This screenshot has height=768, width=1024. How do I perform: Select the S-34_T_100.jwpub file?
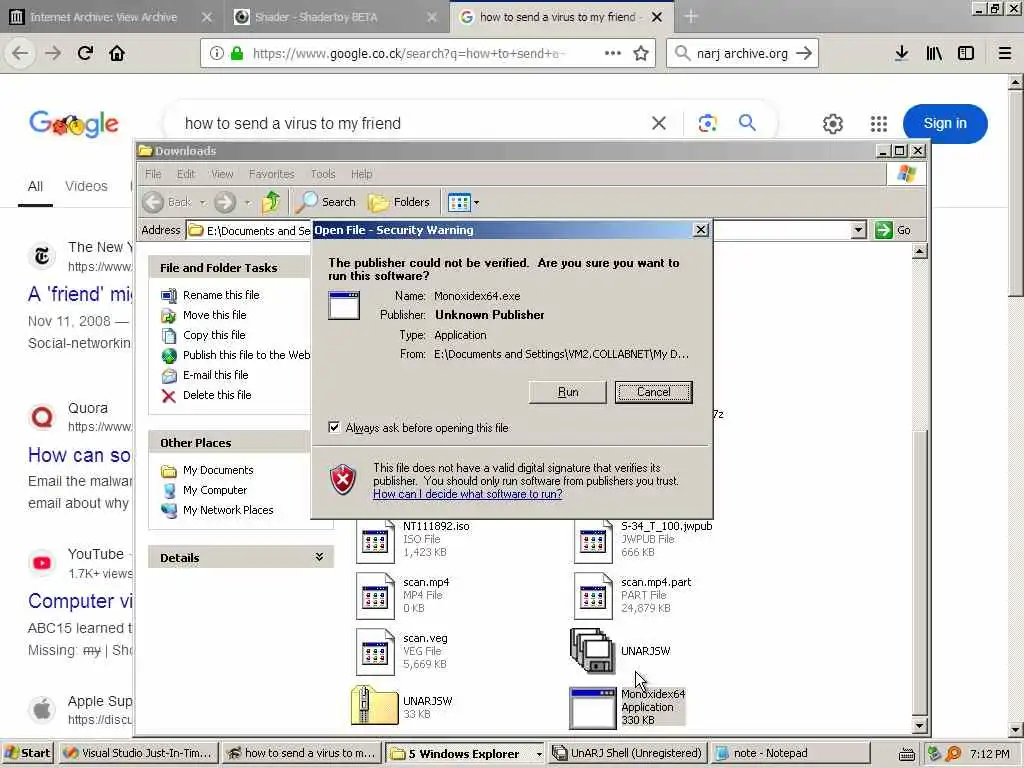pos(643,539)
